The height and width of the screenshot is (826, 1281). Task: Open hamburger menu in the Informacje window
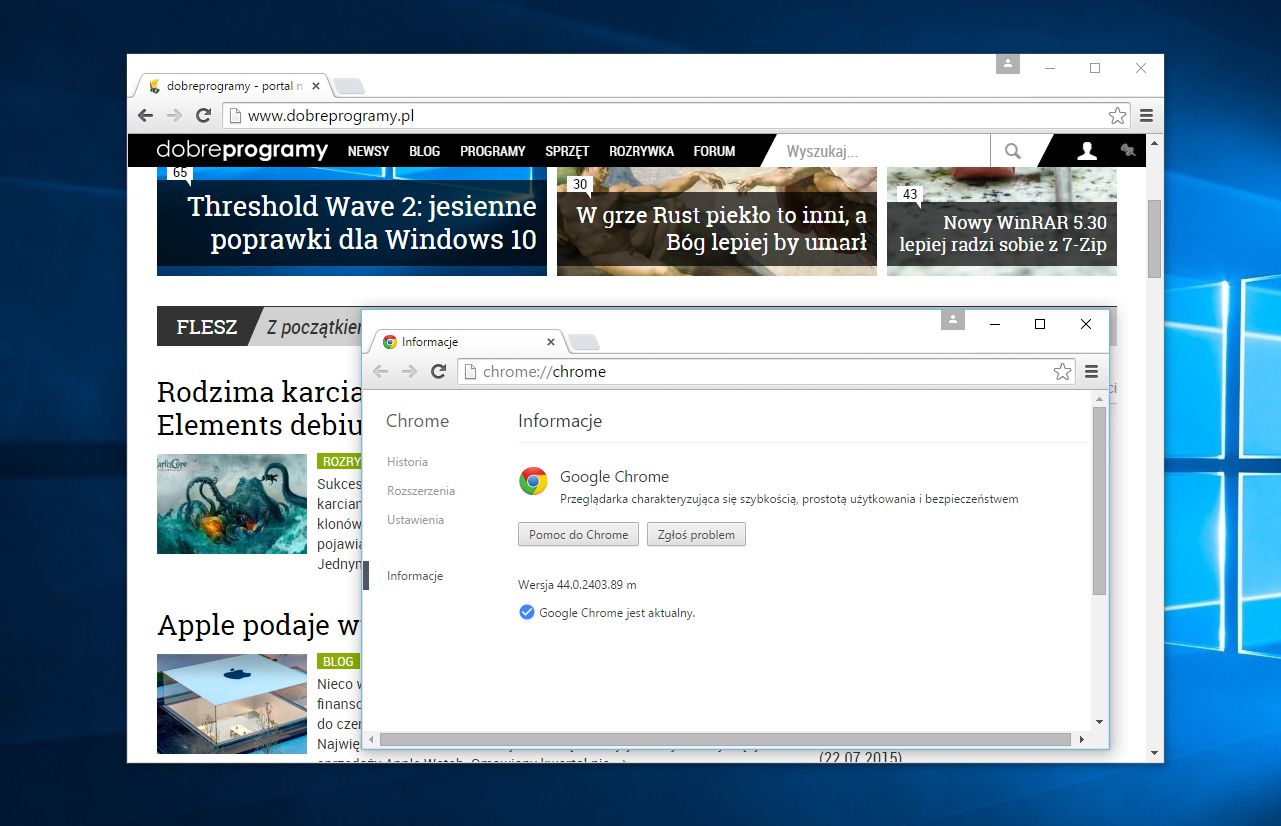tap(1091, 372)
